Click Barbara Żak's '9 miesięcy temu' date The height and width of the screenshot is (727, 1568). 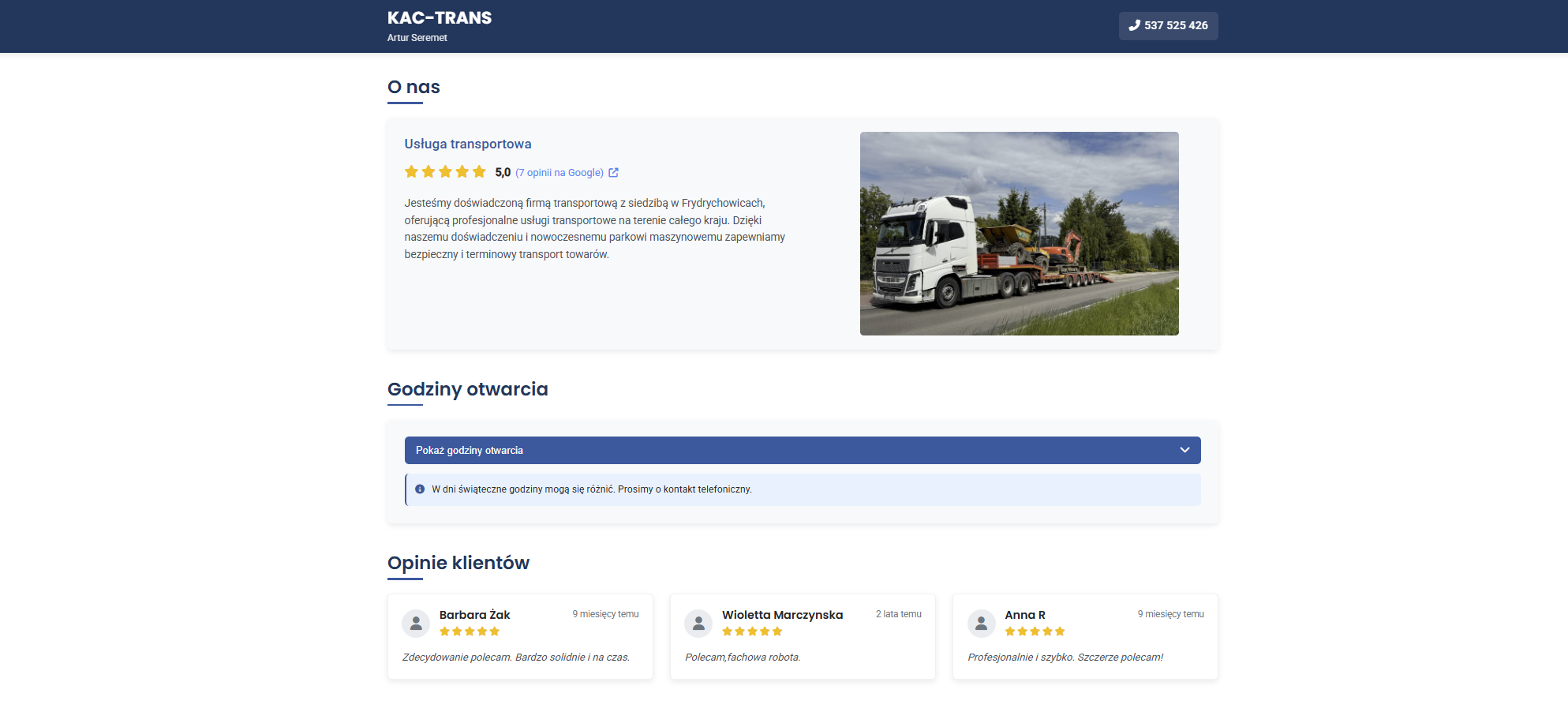coord(605,614)
